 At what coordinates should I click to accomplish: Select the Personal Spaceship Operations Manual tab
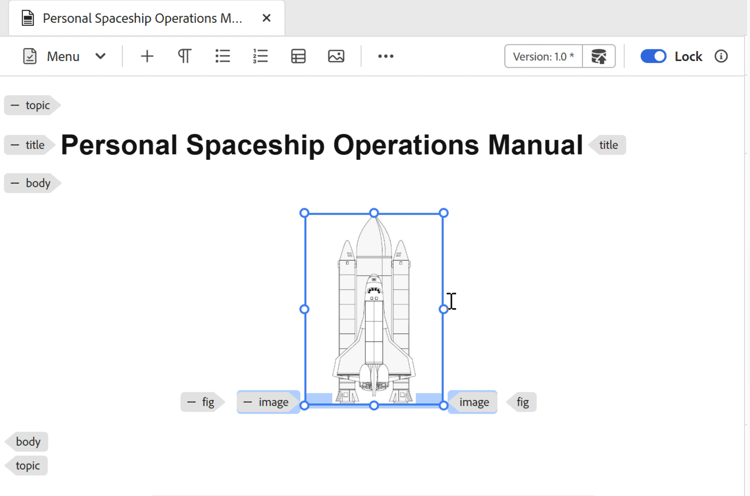pos(142,18)
